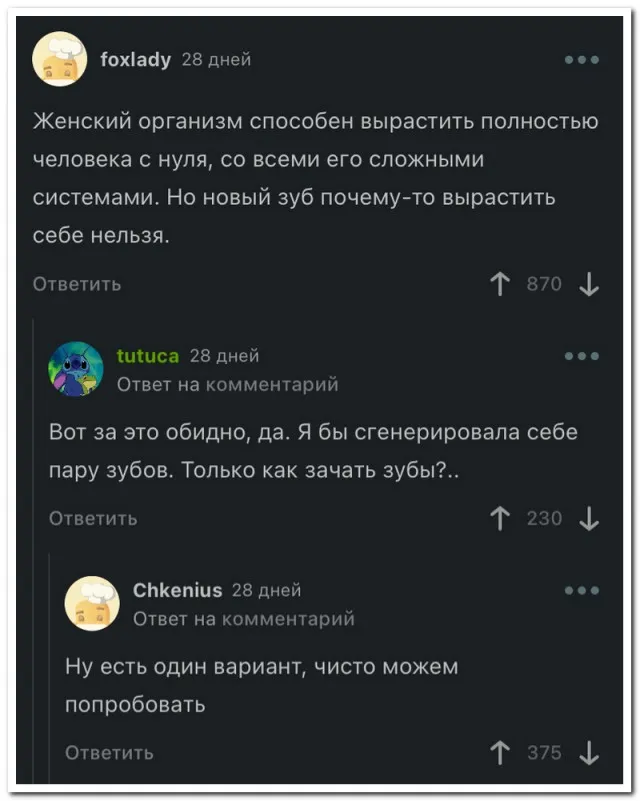Go to the Chkenius username profile
This screenshot has width=640, height=801.
[178, 590]
